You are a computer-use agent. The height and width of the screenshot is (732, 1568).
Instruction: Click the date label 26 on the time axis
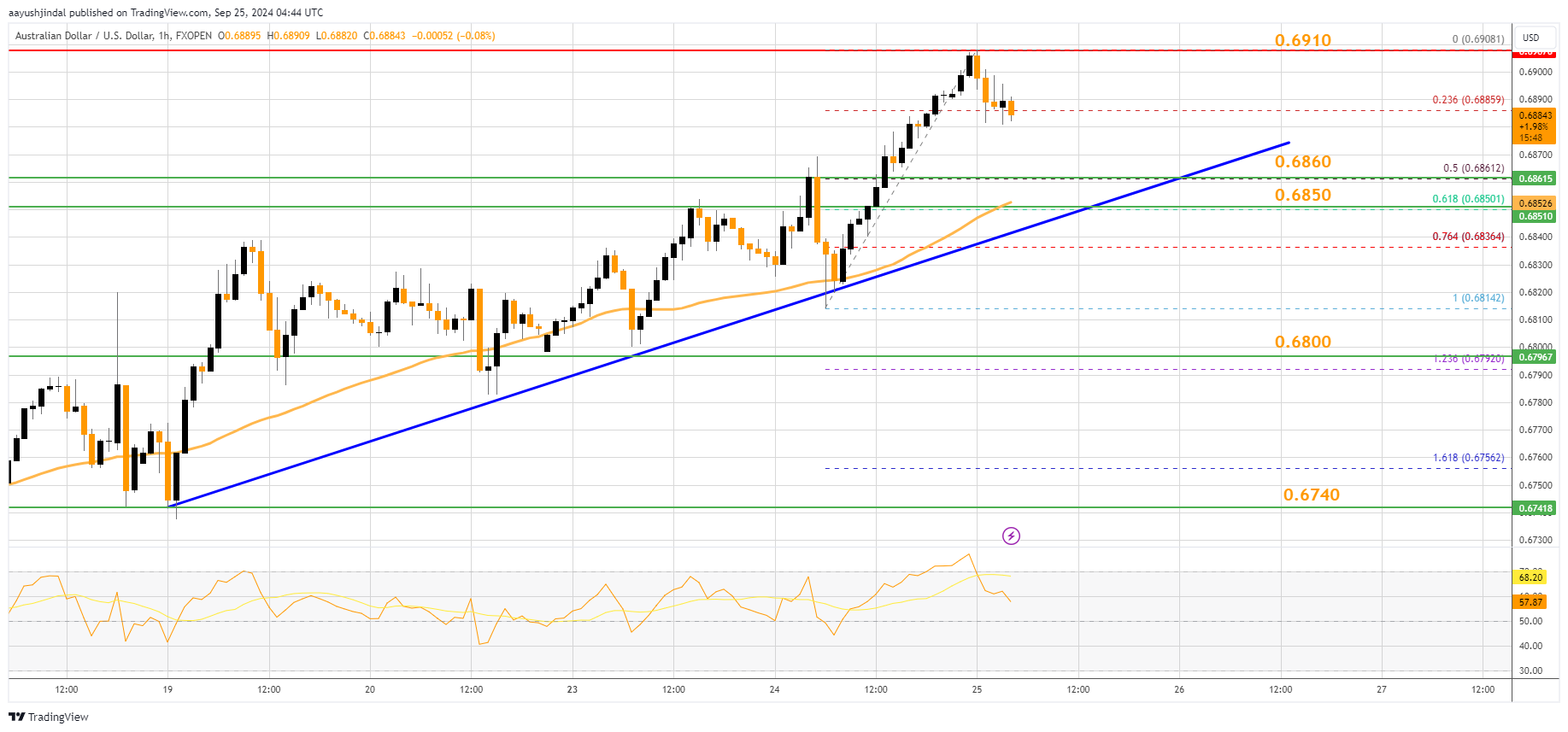click(1179, 689)
